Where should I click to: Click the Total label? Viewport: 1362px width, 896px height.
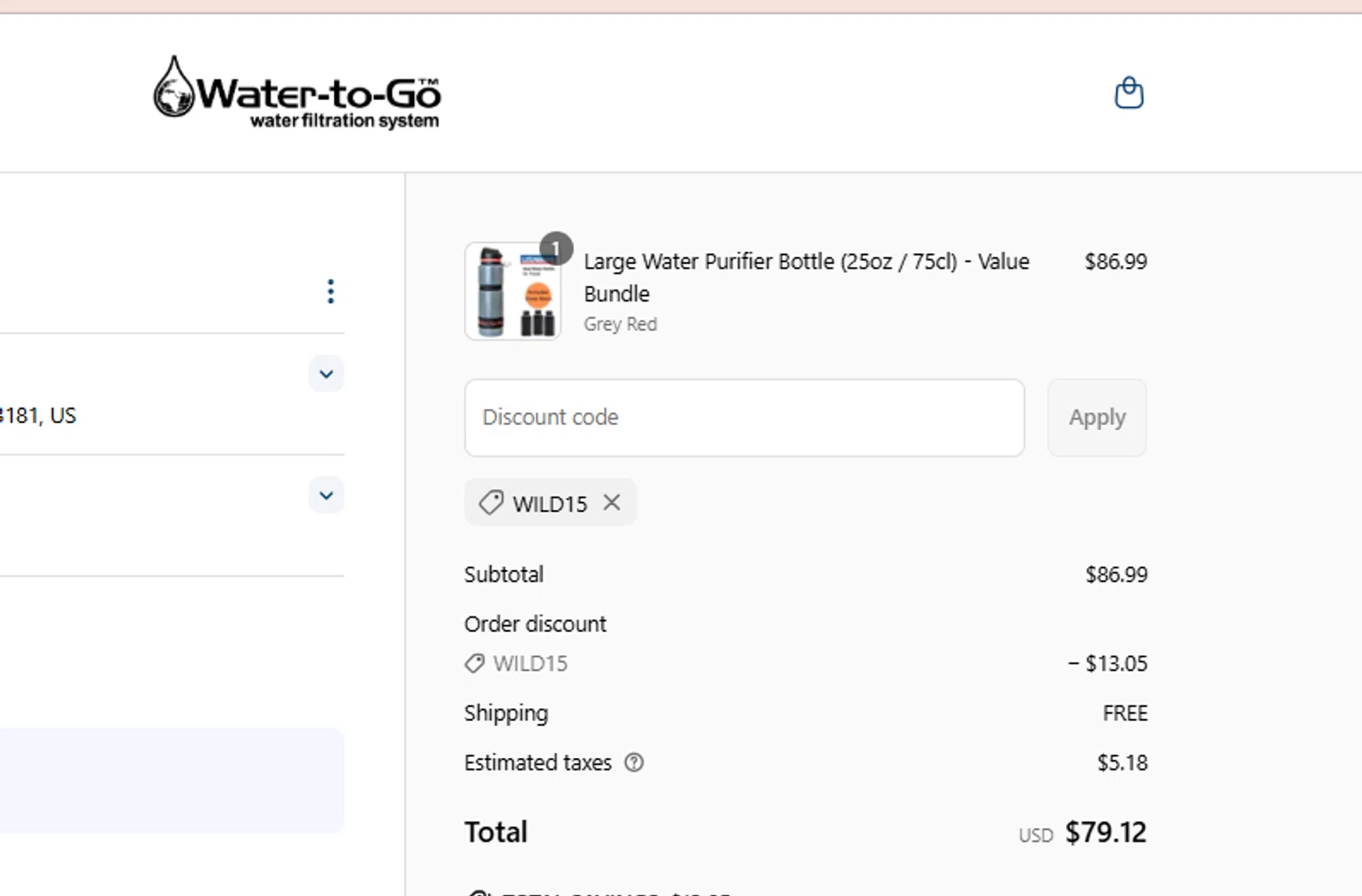click(x=496, y=832)
